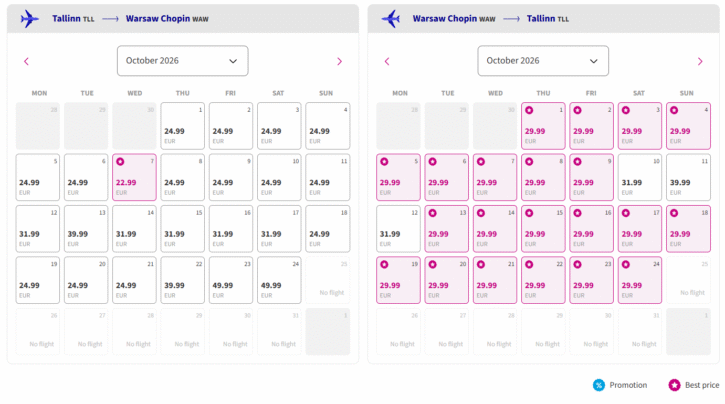Select return October 24 at 29.99 EUR
Image resolution: width=725 pixels, height=404 pixels.
(x=639, y=279)
